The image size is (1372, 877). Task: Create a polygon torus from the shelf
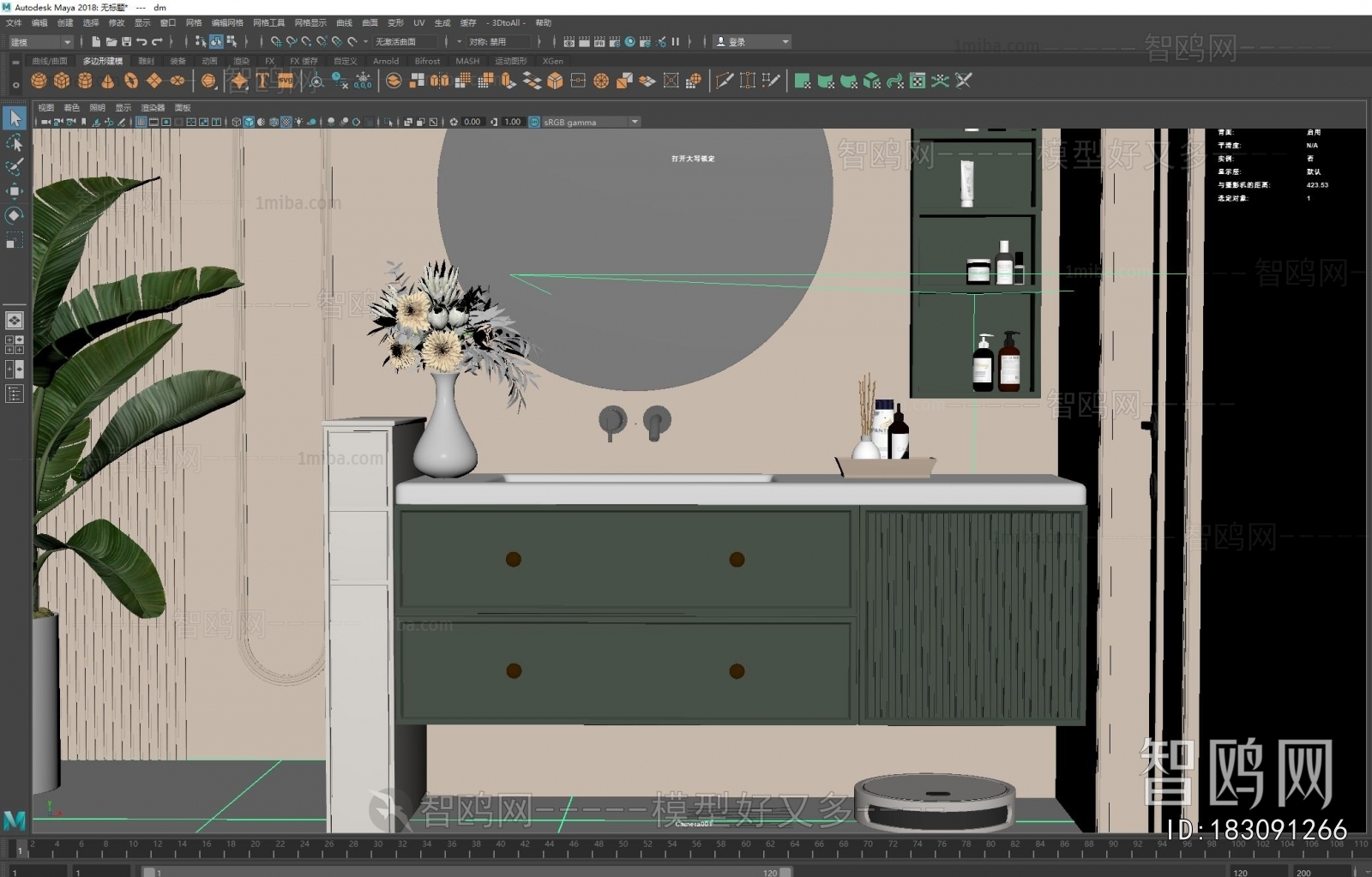point(131,81)
